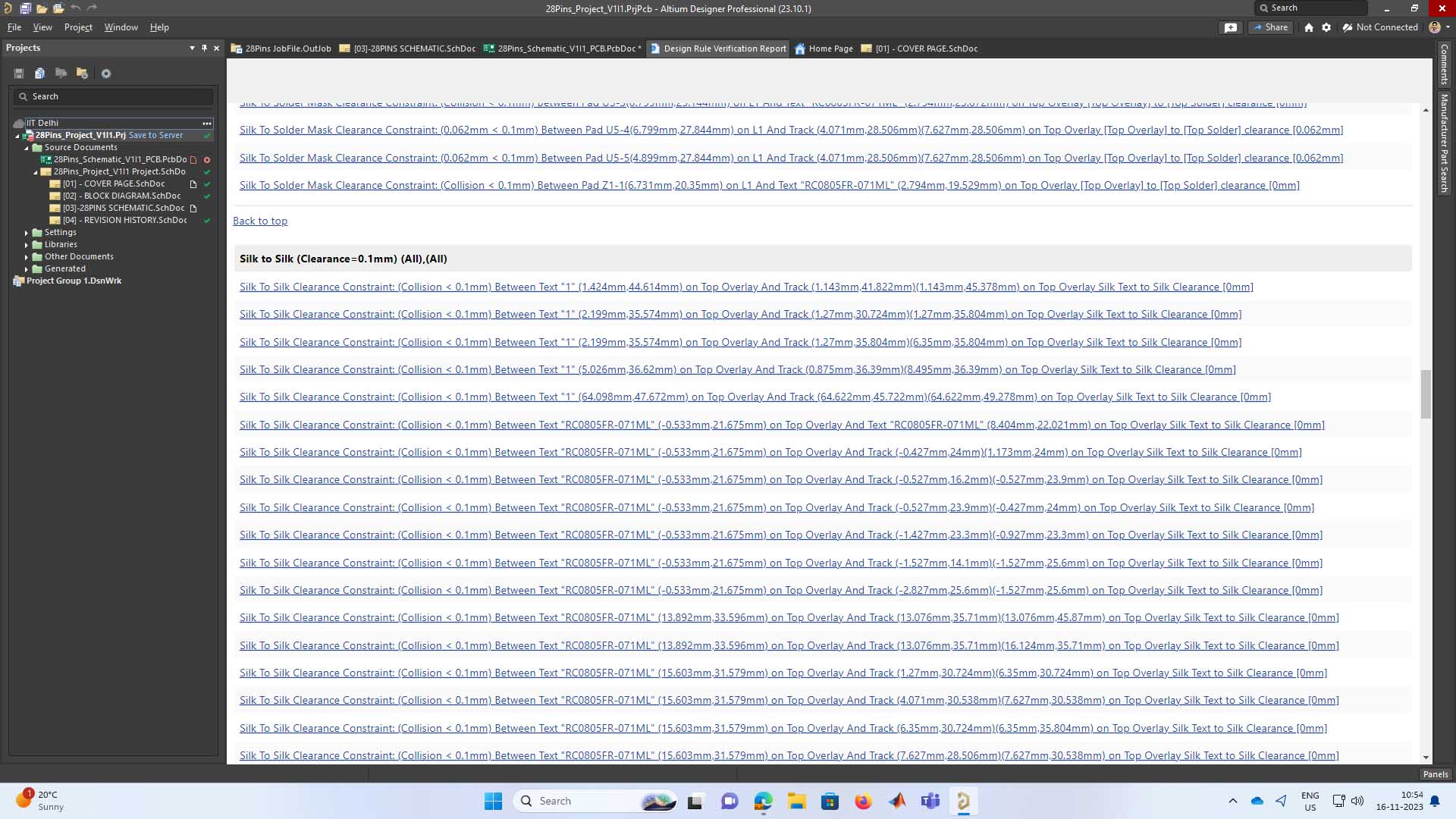1456x819 pixels.
Task: Click the Back to top link
Action: tap(260, 221)
